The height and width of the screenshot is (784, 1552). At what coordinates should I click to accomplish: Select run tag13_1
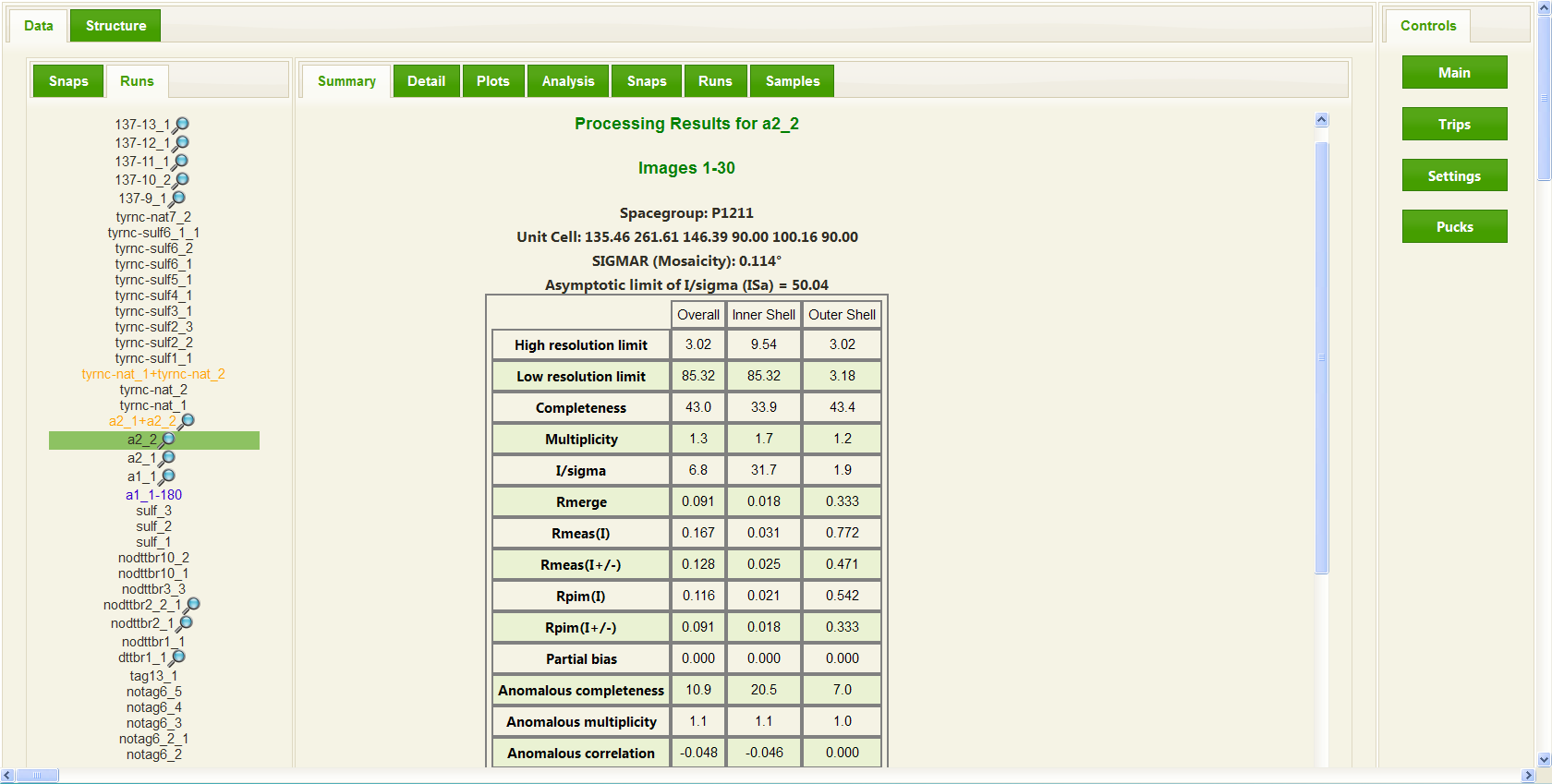pyautogui.click(x=153, y=676)
